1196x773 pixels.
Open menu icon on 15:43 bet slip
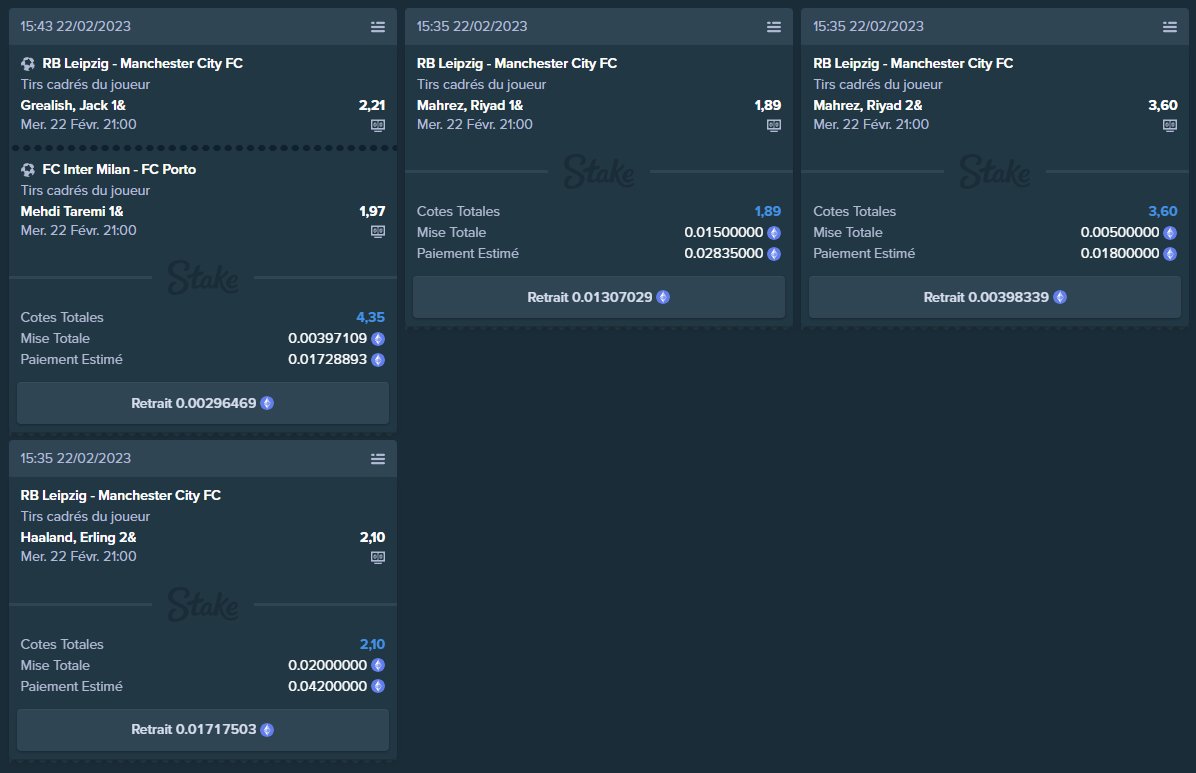pyautogui.click(x=378, y=27)
